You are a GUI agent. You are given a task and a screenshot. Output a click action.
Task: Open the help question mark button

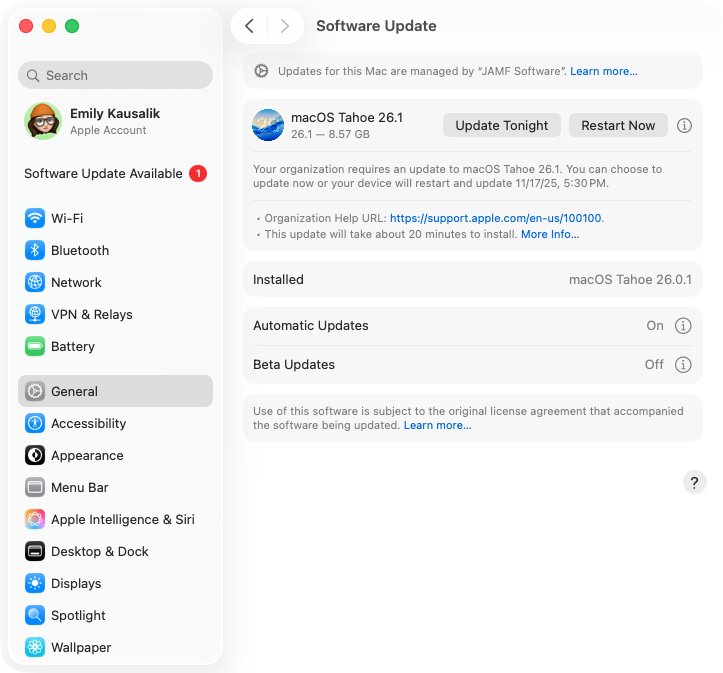694,483
